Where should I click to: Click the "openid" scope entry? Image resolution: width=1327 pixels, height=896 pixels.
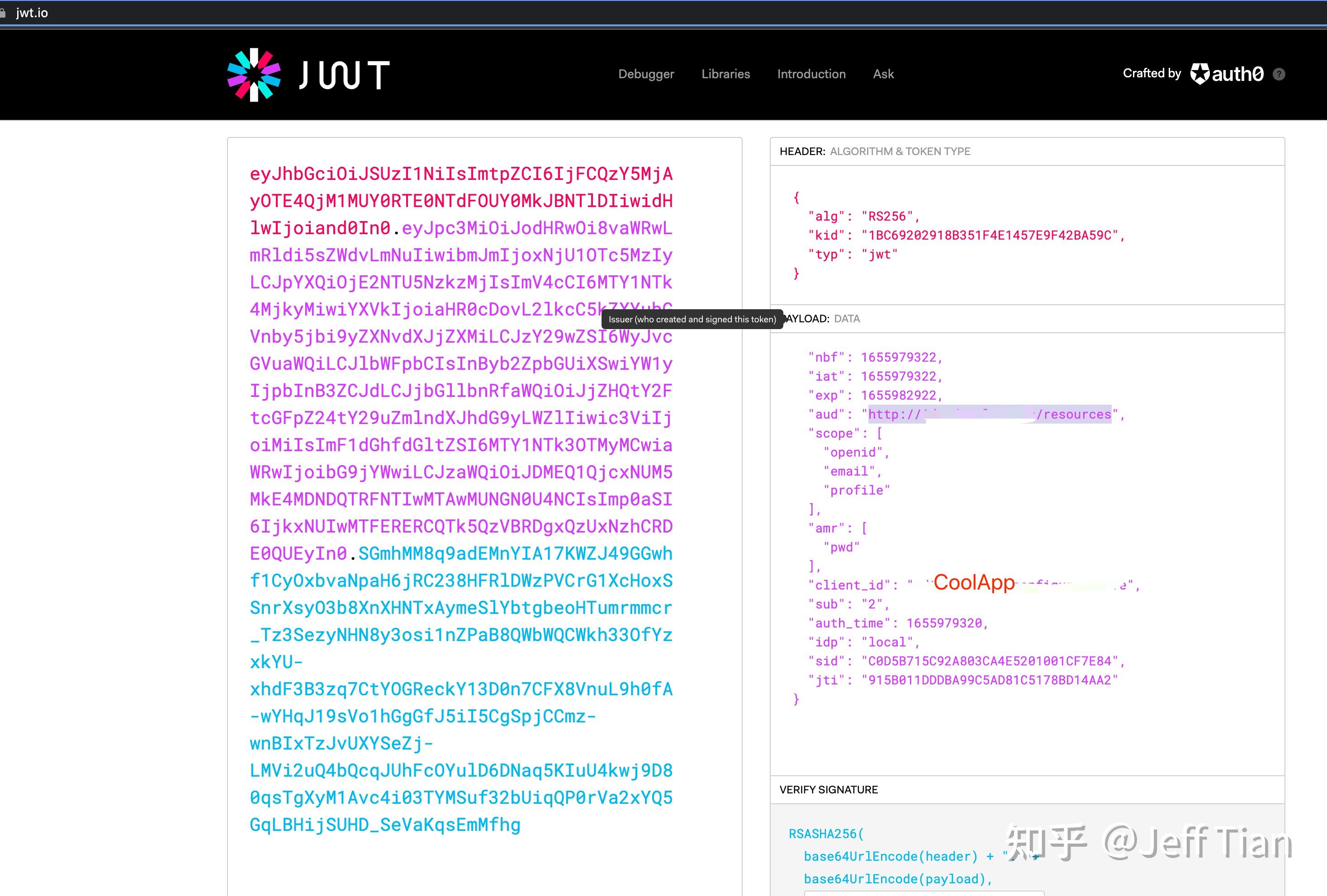pyautogui.click(x=853, y=453)
